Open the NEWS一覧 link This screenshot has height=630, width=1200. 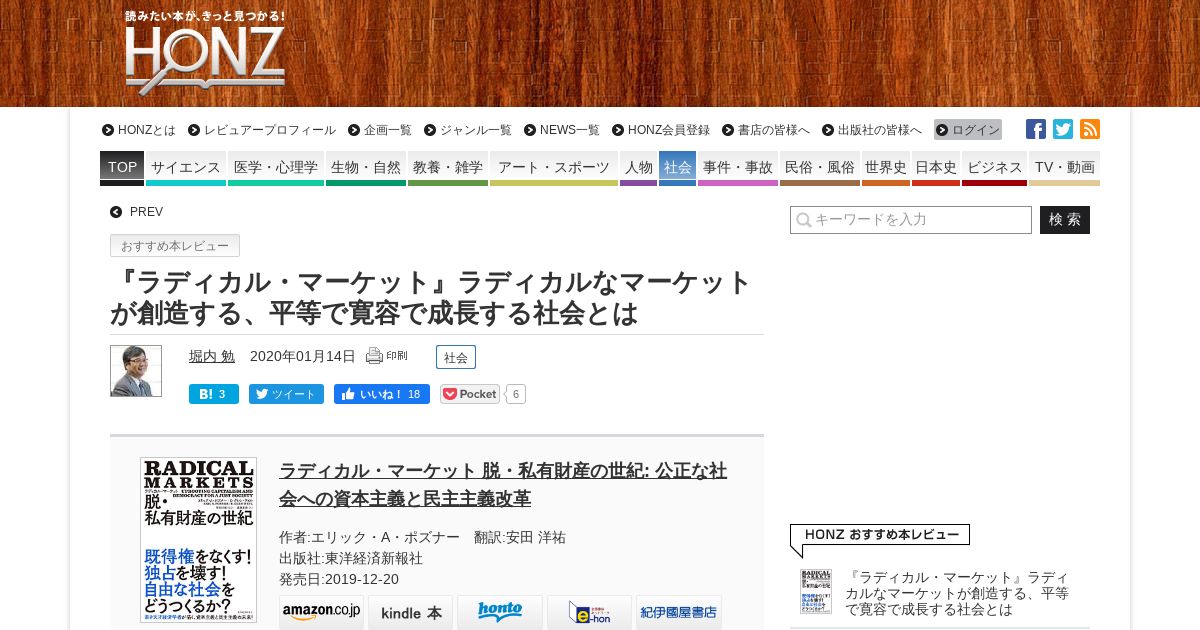pos(562,130)
